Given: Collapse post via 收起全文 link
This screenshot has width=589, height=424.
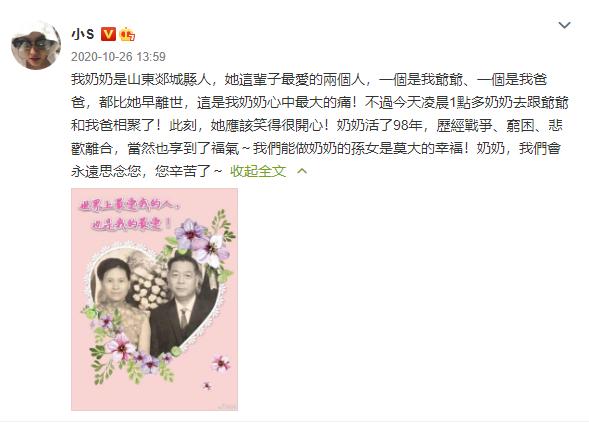Looking at the screenshot, I should coord(258,171).
